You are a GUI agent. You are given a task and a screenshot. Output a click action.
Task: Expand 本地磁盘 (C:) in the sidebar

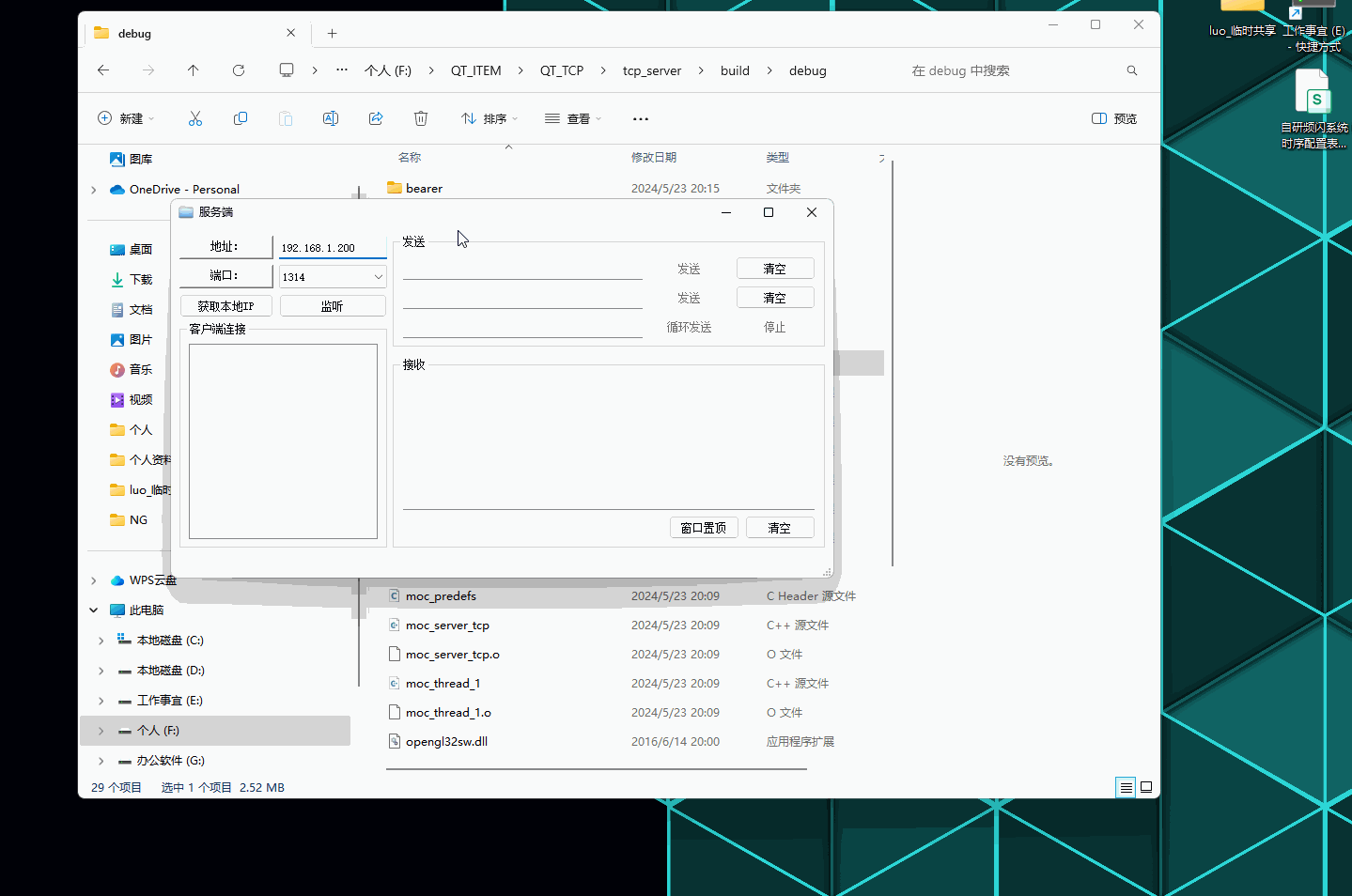tap(101, 641)
